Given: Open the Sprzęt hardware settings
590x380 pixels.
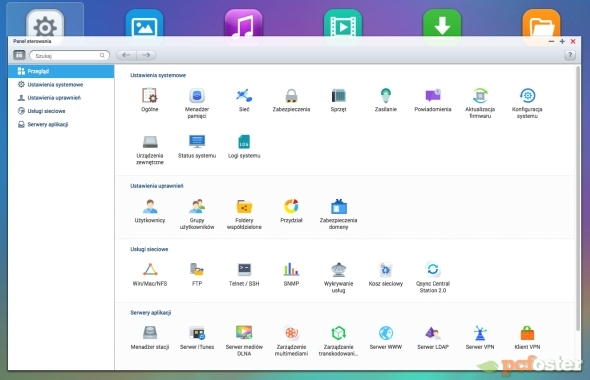Looking at the screenshot, I should [x=338, y=96].
